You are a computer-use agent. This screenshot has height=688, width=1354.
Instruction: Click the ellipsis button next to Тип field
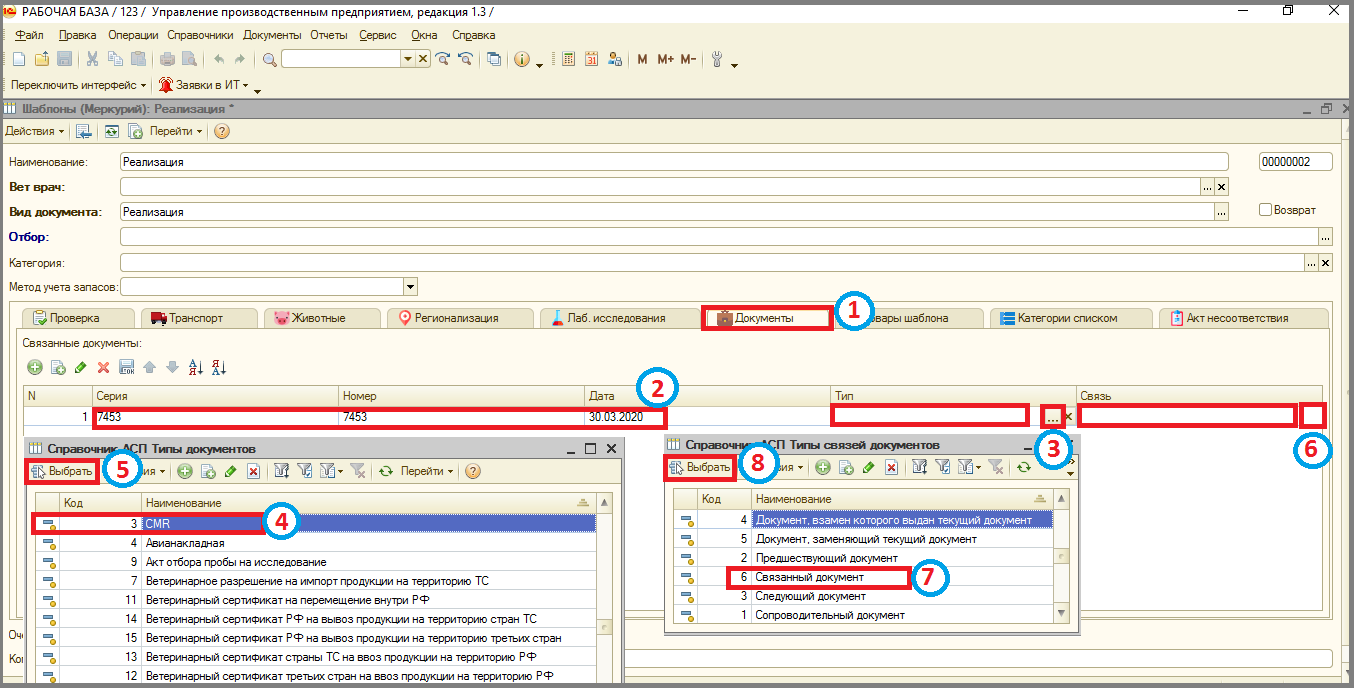(1051, 416)
